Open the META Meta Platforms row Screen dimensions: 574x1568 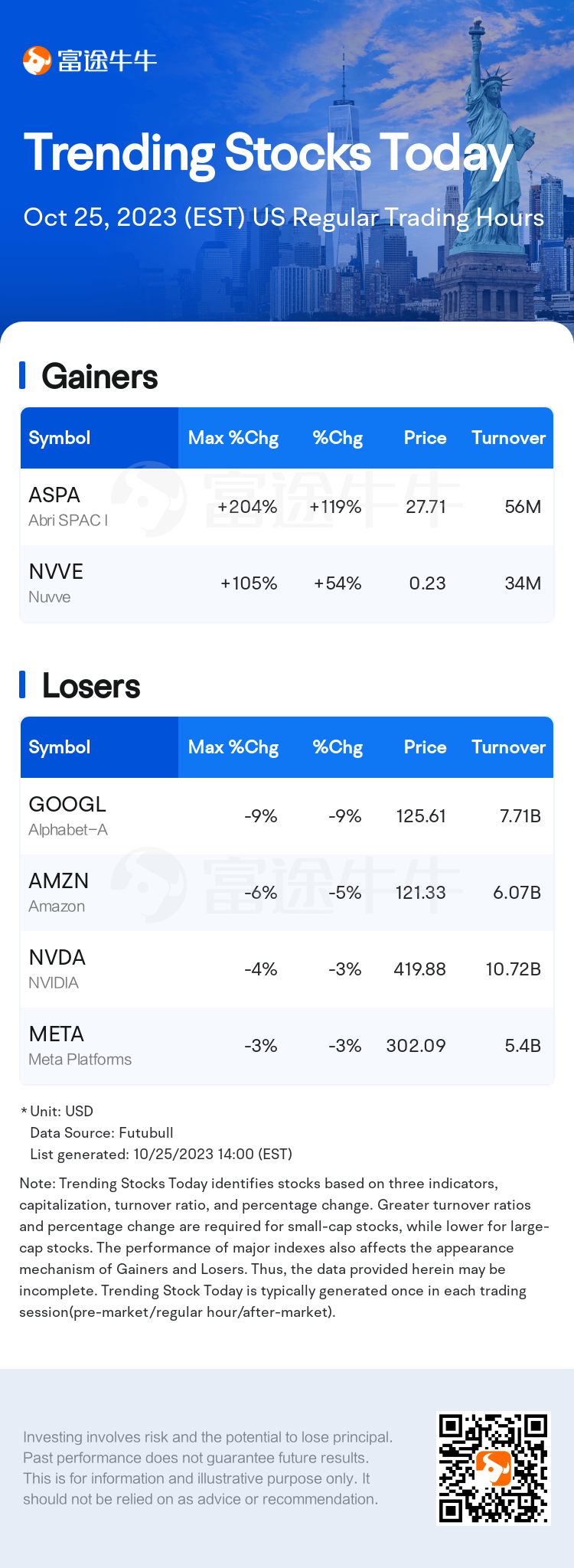(287, 1046)
